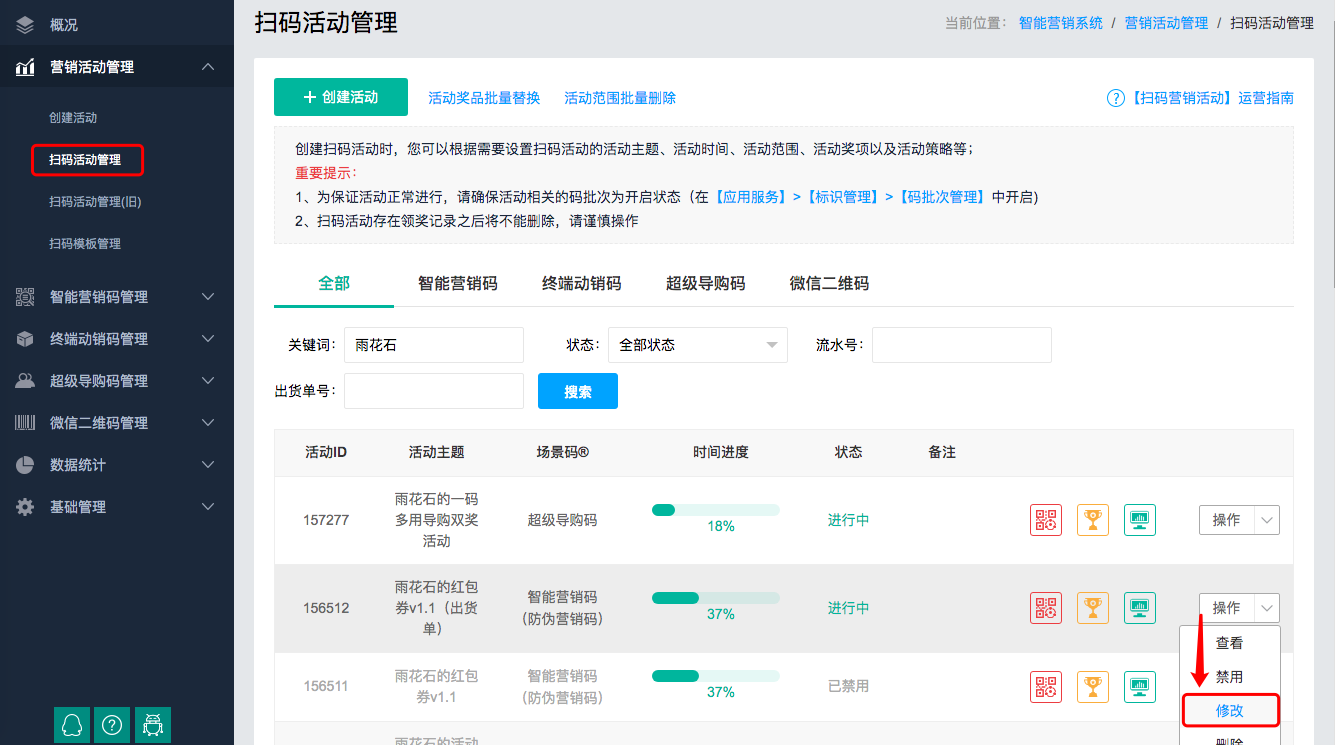Open 扫码活动管理 in the sidebar submenu
The image size is (1335, 745).
[x=85, y=160]
